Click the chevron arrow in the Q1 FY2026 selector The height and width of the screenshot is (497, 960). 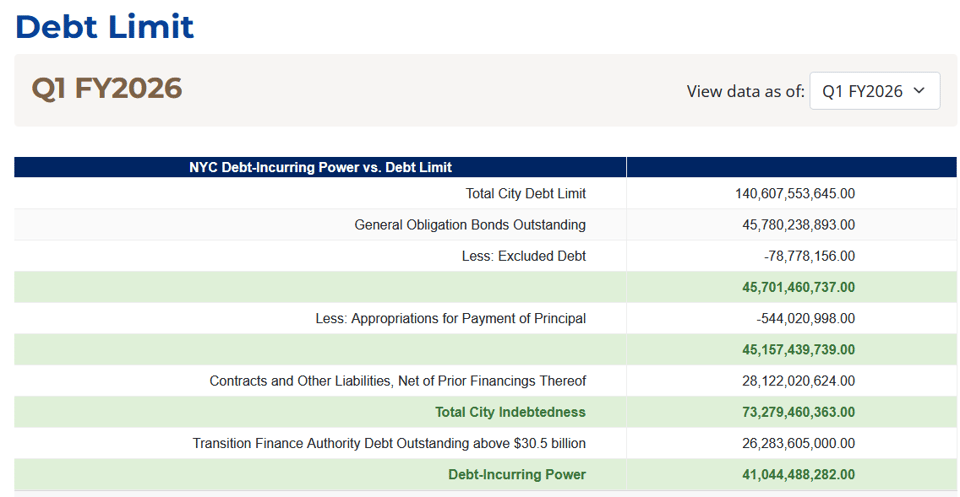pos(919,91)
